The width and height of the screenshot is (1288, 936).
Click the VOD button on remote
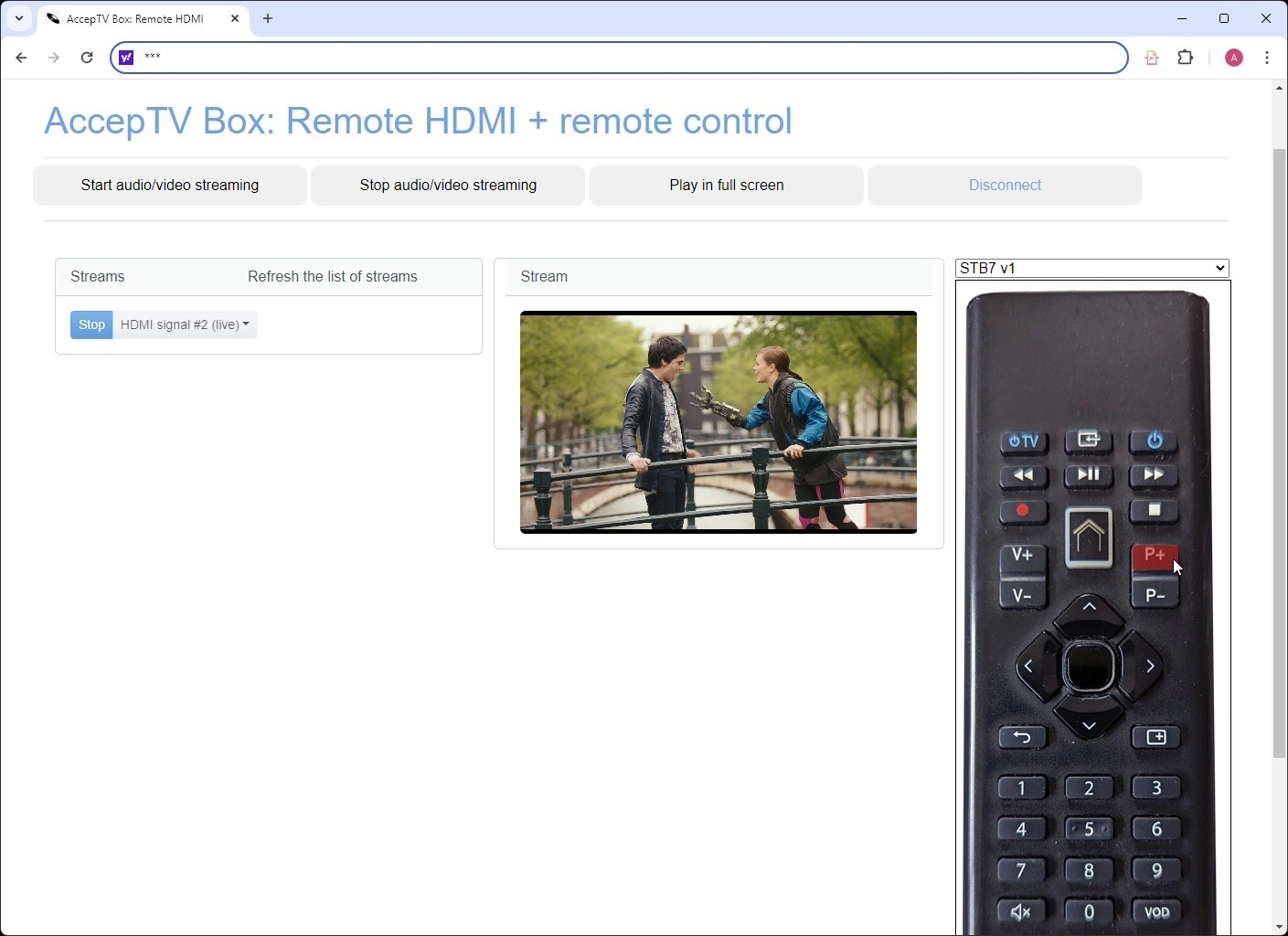tap(1156, 912)
